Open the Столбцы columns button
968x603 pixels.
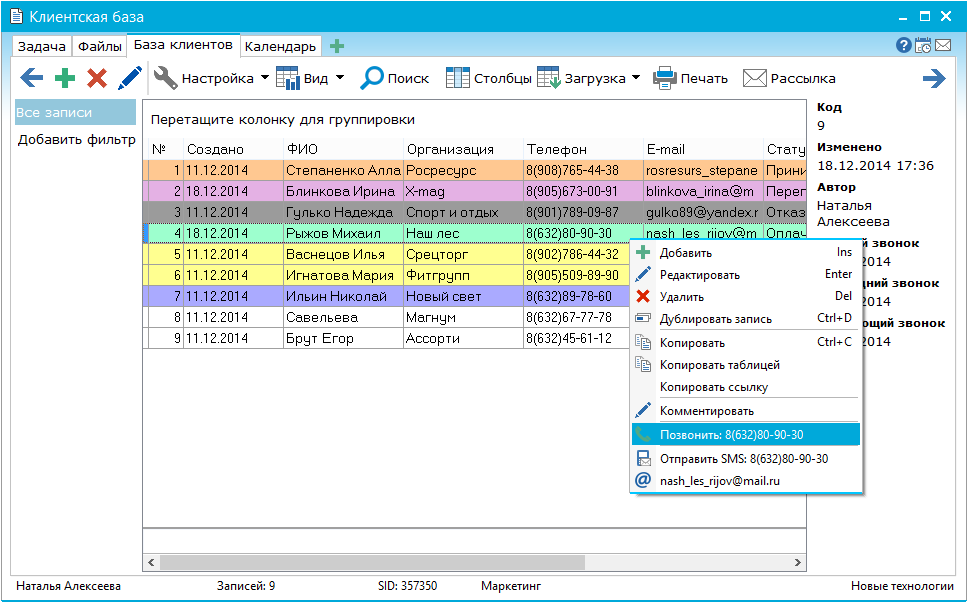(488, 78)
